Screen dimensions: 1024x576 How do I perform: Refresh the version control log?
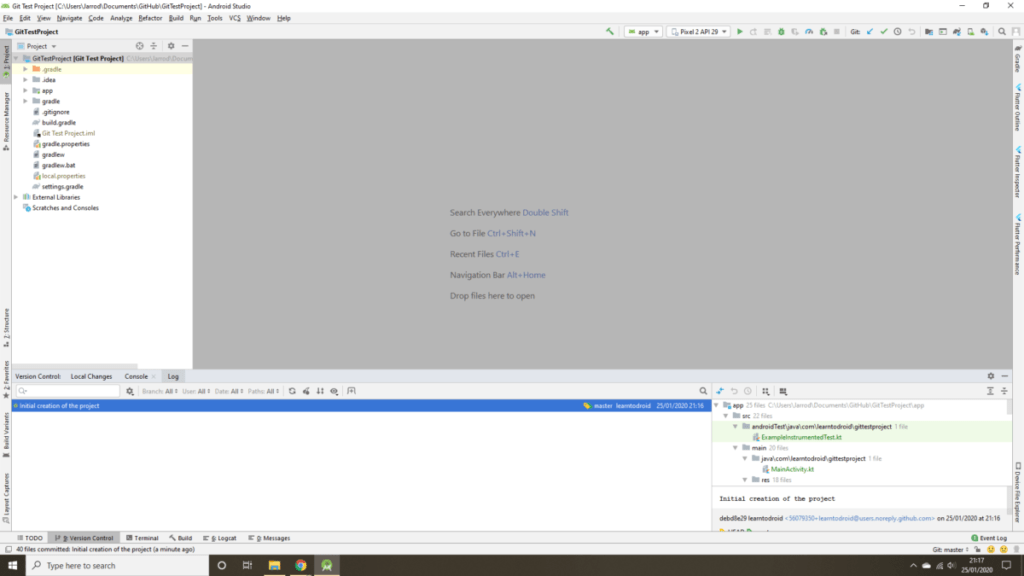tap(292, 391)
